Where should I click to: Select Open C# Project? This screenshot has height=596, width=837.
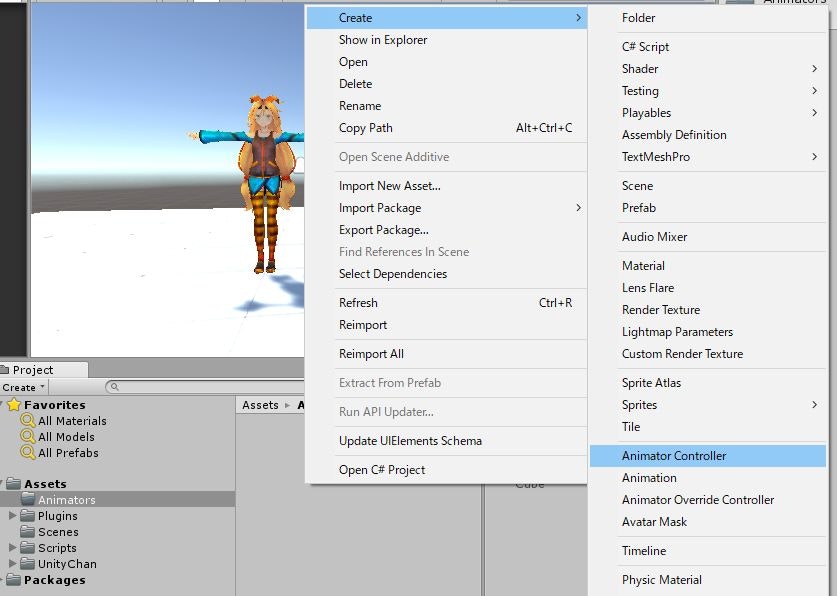coord(447,470)
